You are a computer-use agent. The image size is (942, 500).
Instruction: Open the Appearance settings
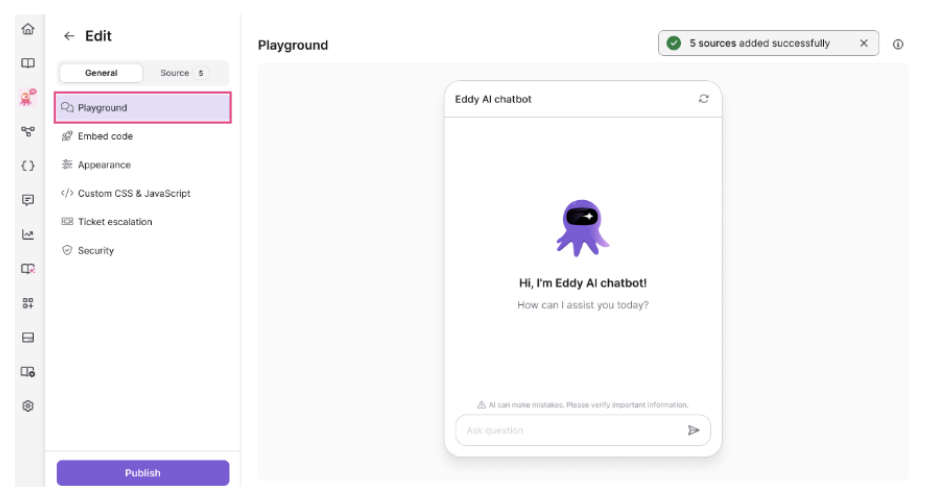coord(104,165)
